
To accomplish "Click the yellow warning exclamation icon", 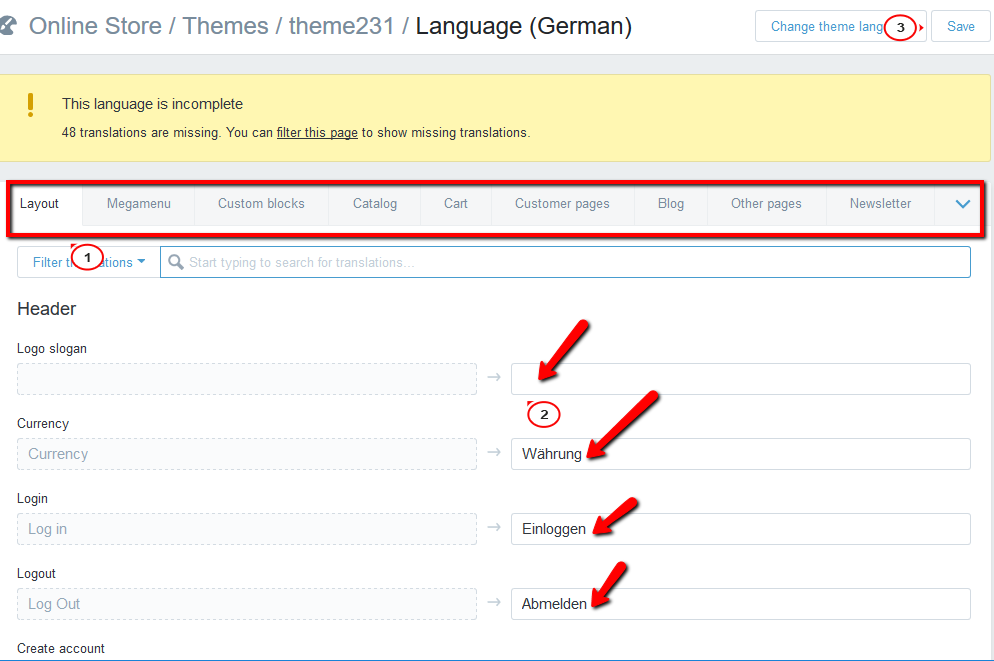I will point(30,105).
